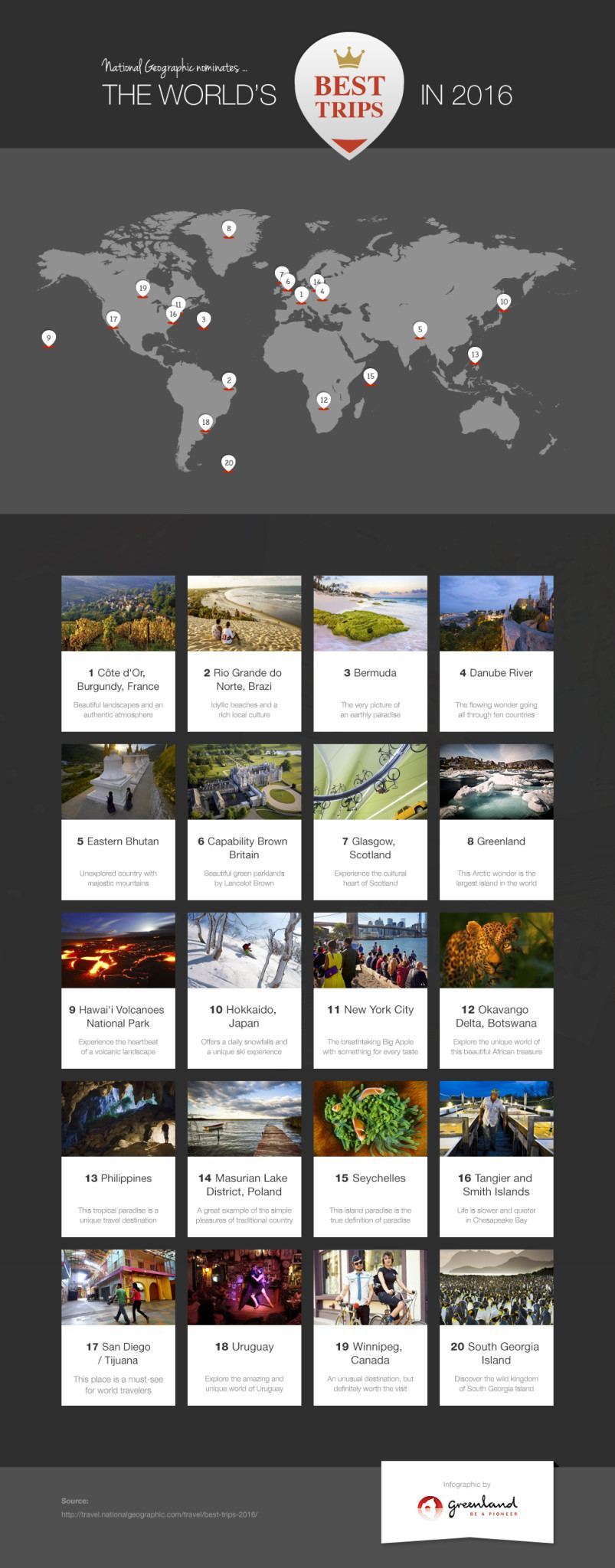
Task: Open the Winnipeg cyclists photo
Action: 370,1288
